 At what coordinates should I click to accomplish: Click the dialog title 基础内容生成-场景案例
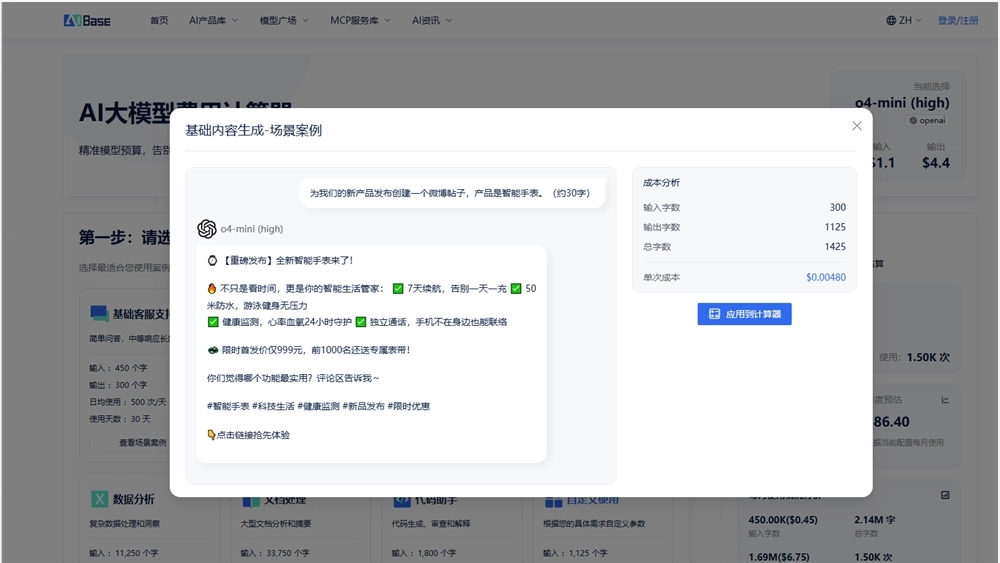[x=253, y=130]
